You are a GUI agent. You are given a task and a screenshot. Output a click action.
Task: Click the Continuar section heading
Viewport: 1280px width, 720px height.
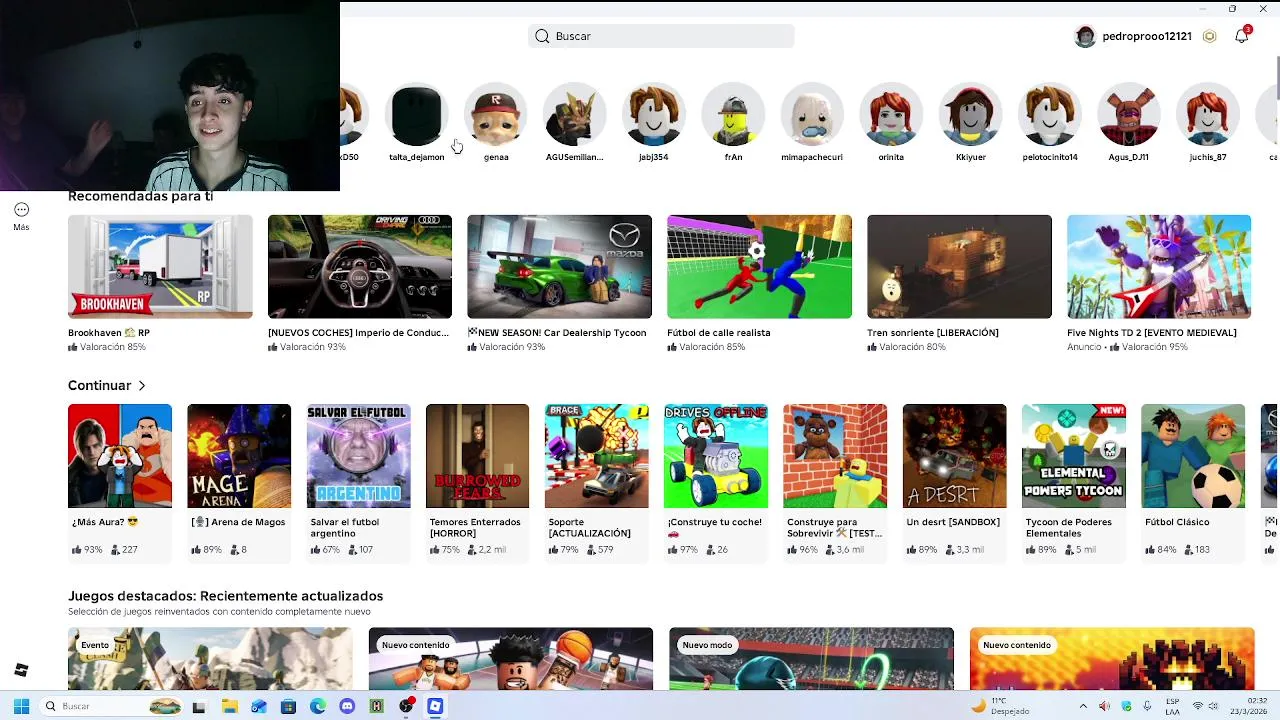[100, 385]
